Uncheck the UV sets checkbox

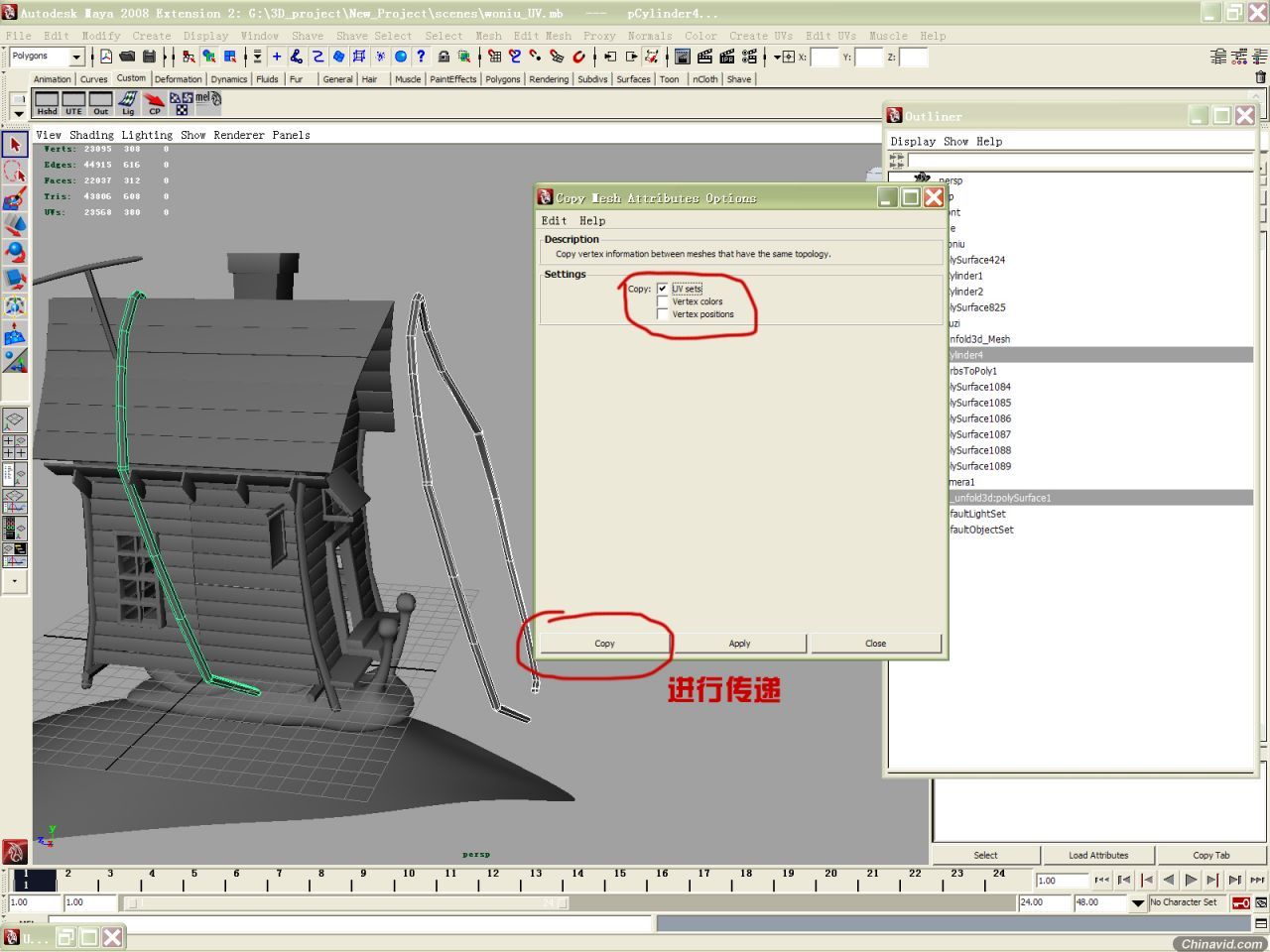[x=663, y=289]
